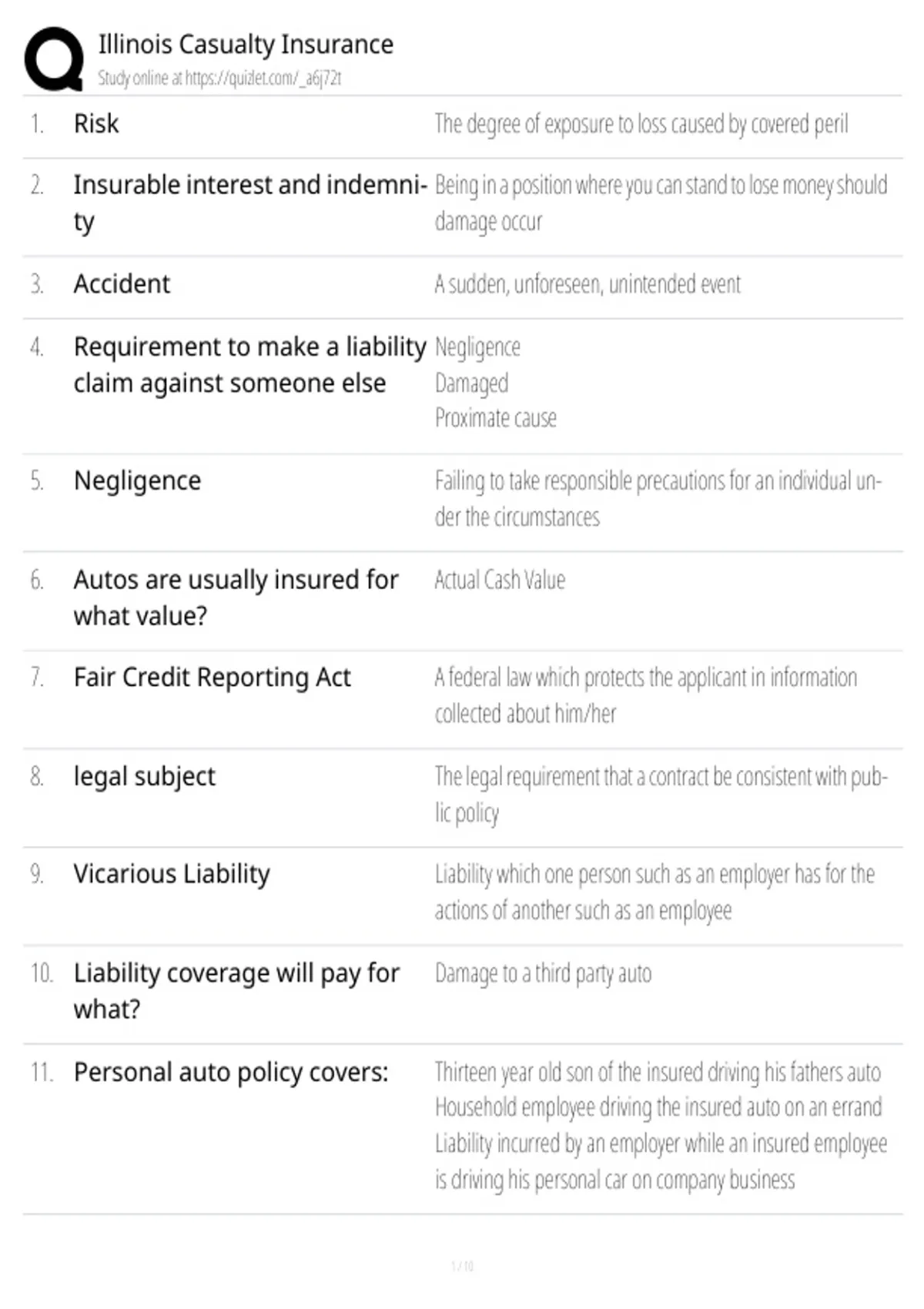Select the Fair Credit Reporting Act term
Screen dimensions: 924x1309
tap(212, 678)
